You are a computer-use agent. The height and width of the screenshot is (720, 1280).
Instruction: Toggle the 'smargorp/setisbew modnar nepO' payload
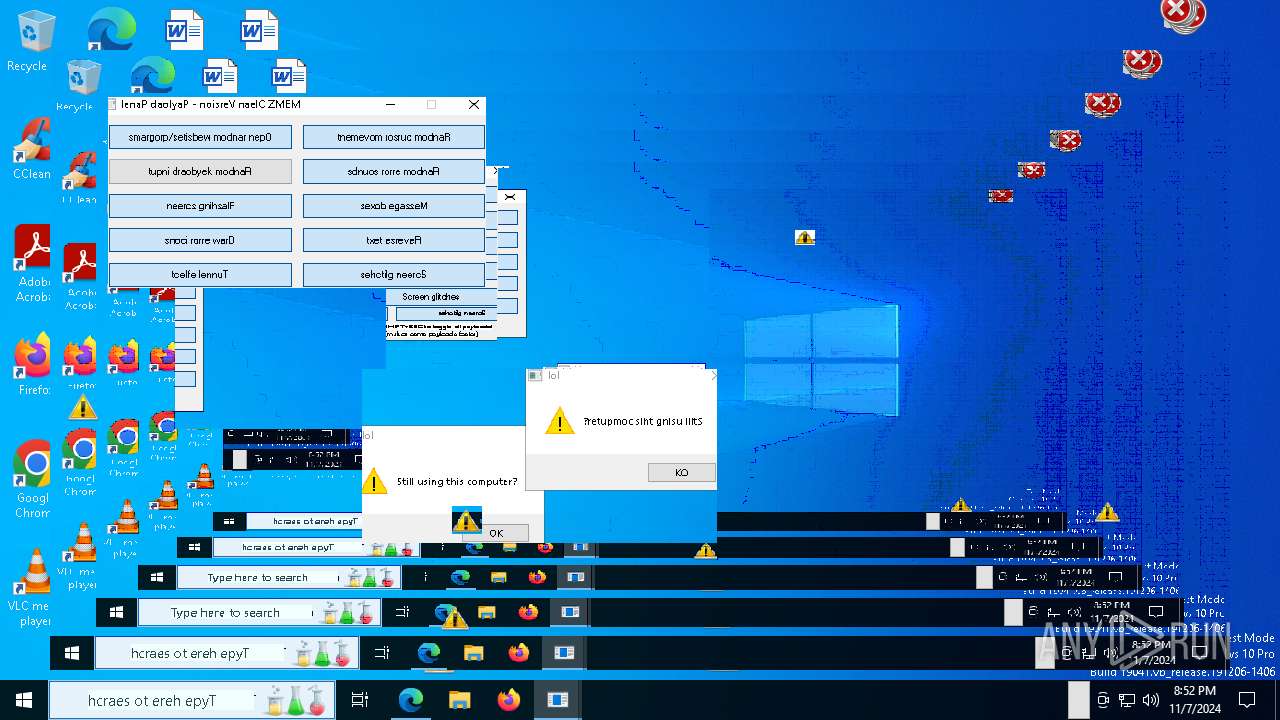point(200,137)
